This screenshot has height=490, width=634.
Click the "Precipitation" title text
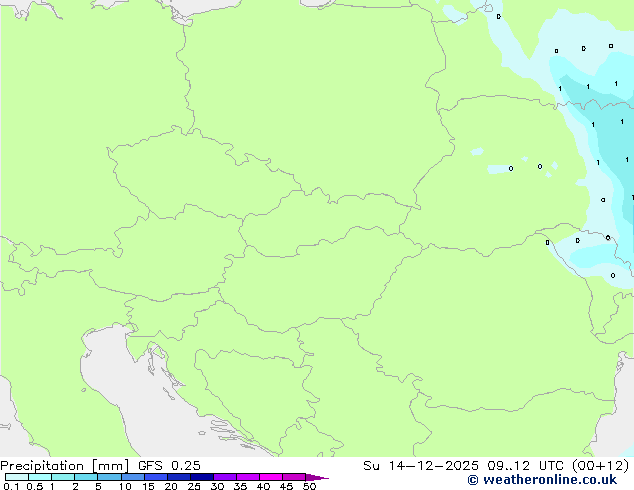pyautogui.click(x=42, y=466)
